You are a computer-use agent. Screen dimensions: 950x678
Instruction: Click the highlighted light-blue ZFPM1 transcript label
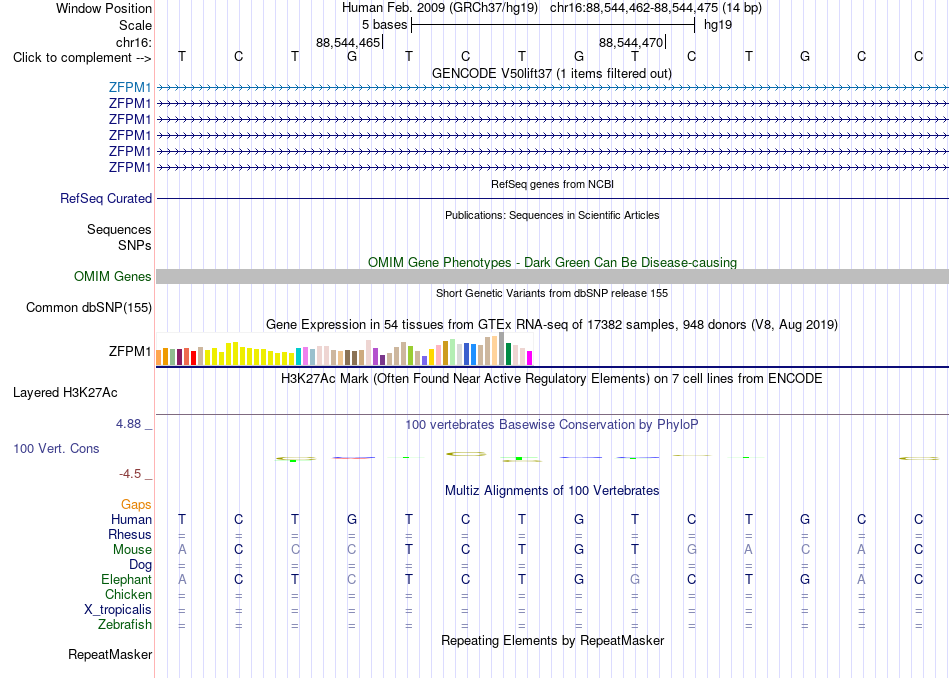pyautogui.click(x=130, y=87)
